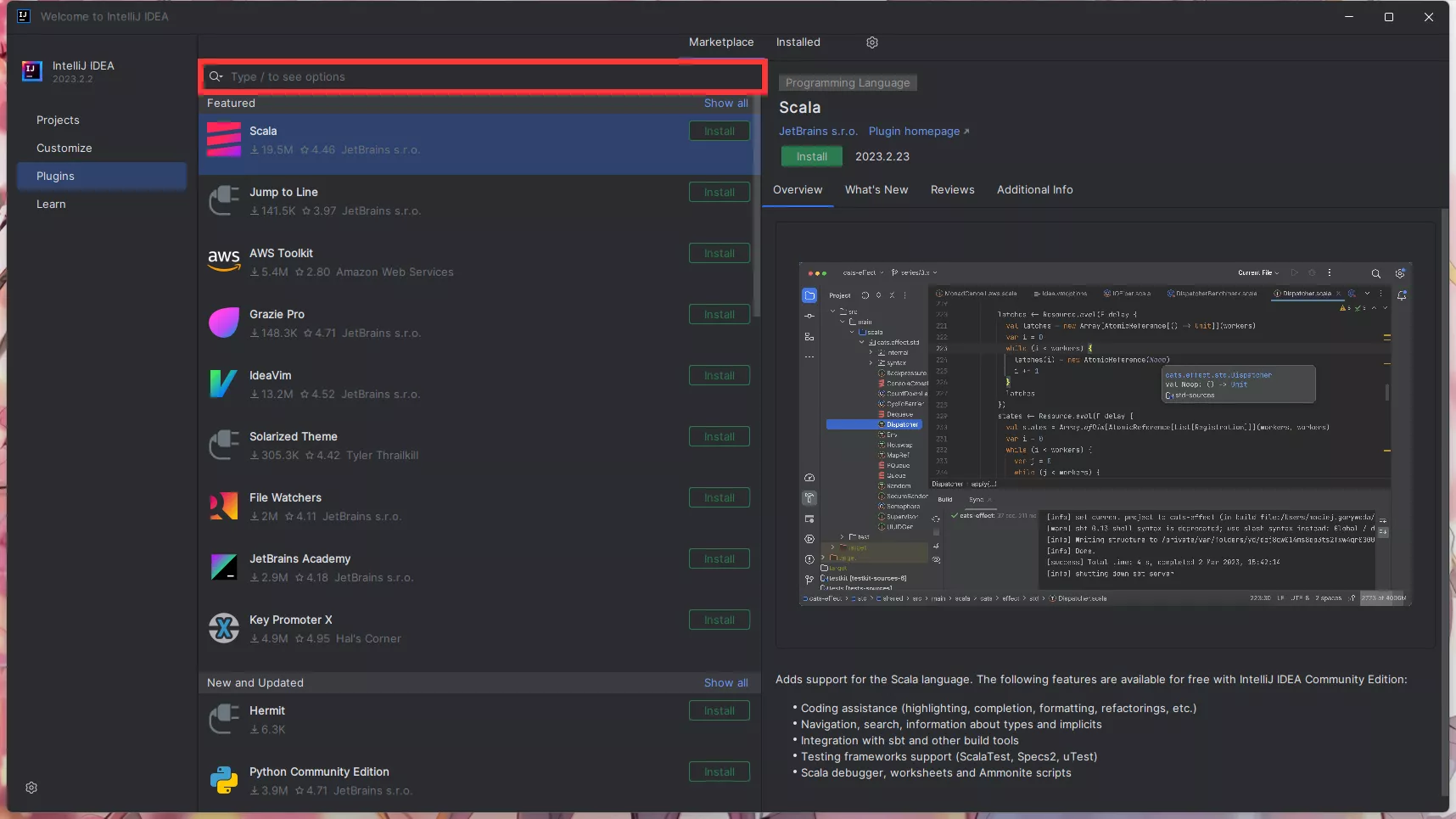Open the Reviews tab
Viewport: 1456px width, 819px height.
tap(952, 190)
